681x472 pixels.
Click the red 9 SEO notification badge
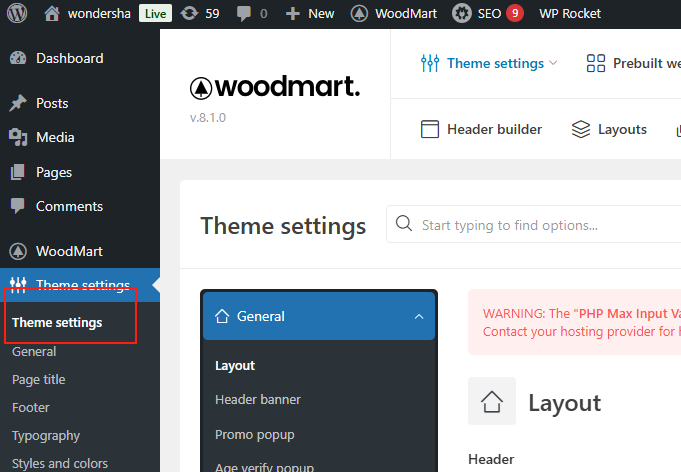coord(515,13)
